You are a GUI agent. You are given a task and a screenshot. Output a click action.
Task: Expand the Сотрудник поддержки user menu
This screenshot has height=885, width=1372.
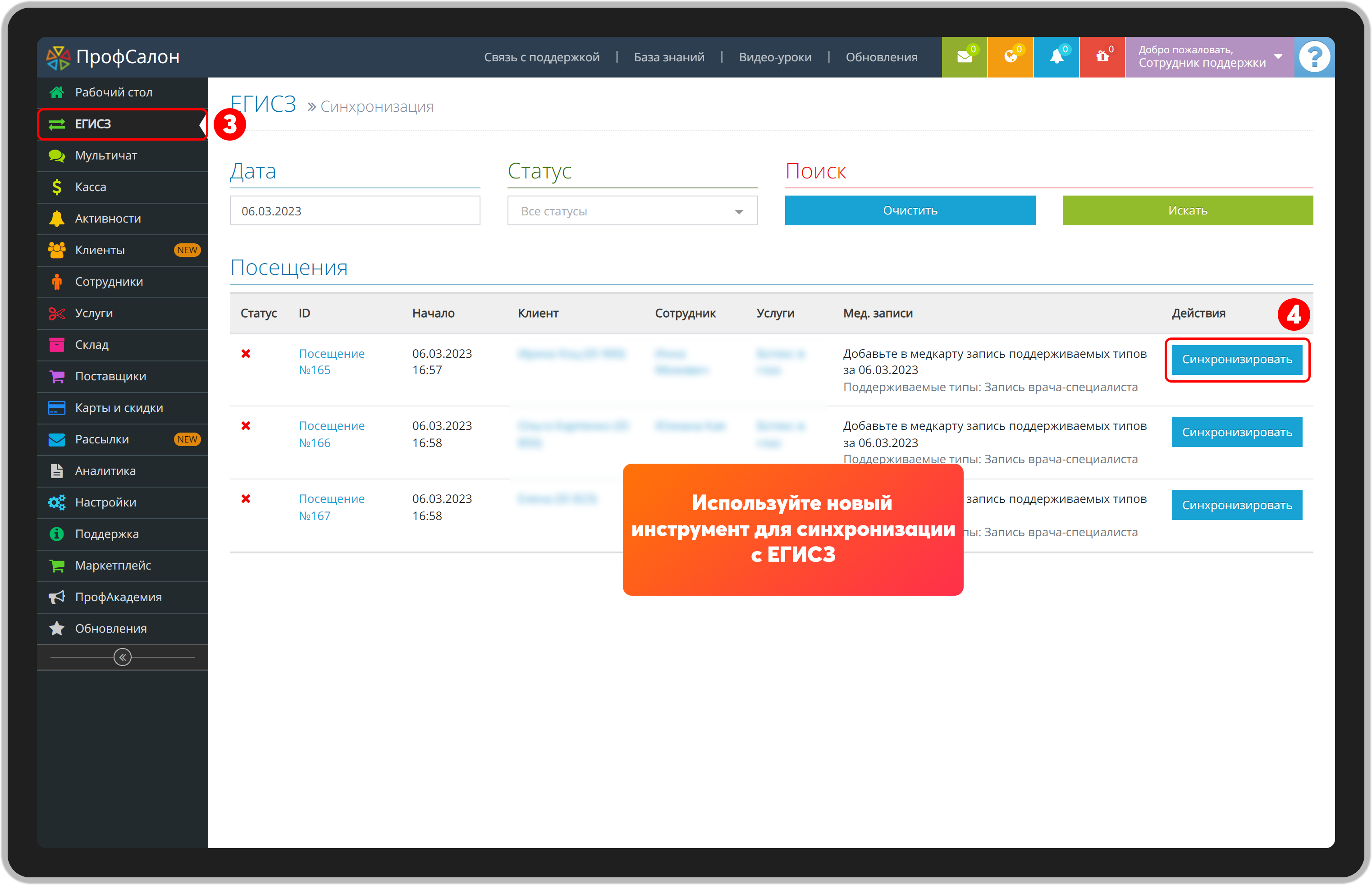pyautogui.click(x=1210, y=57)
